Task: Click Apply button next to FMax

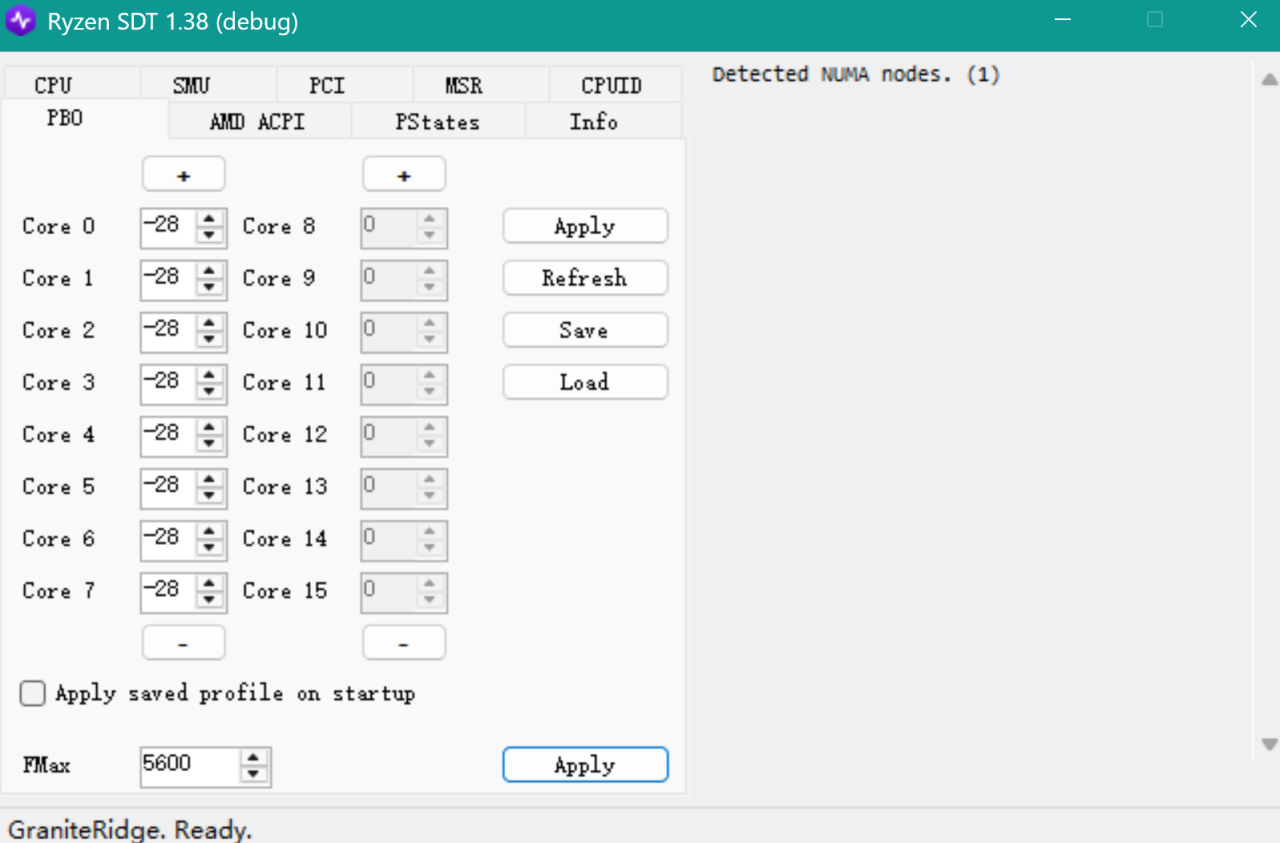Action: 585,765
